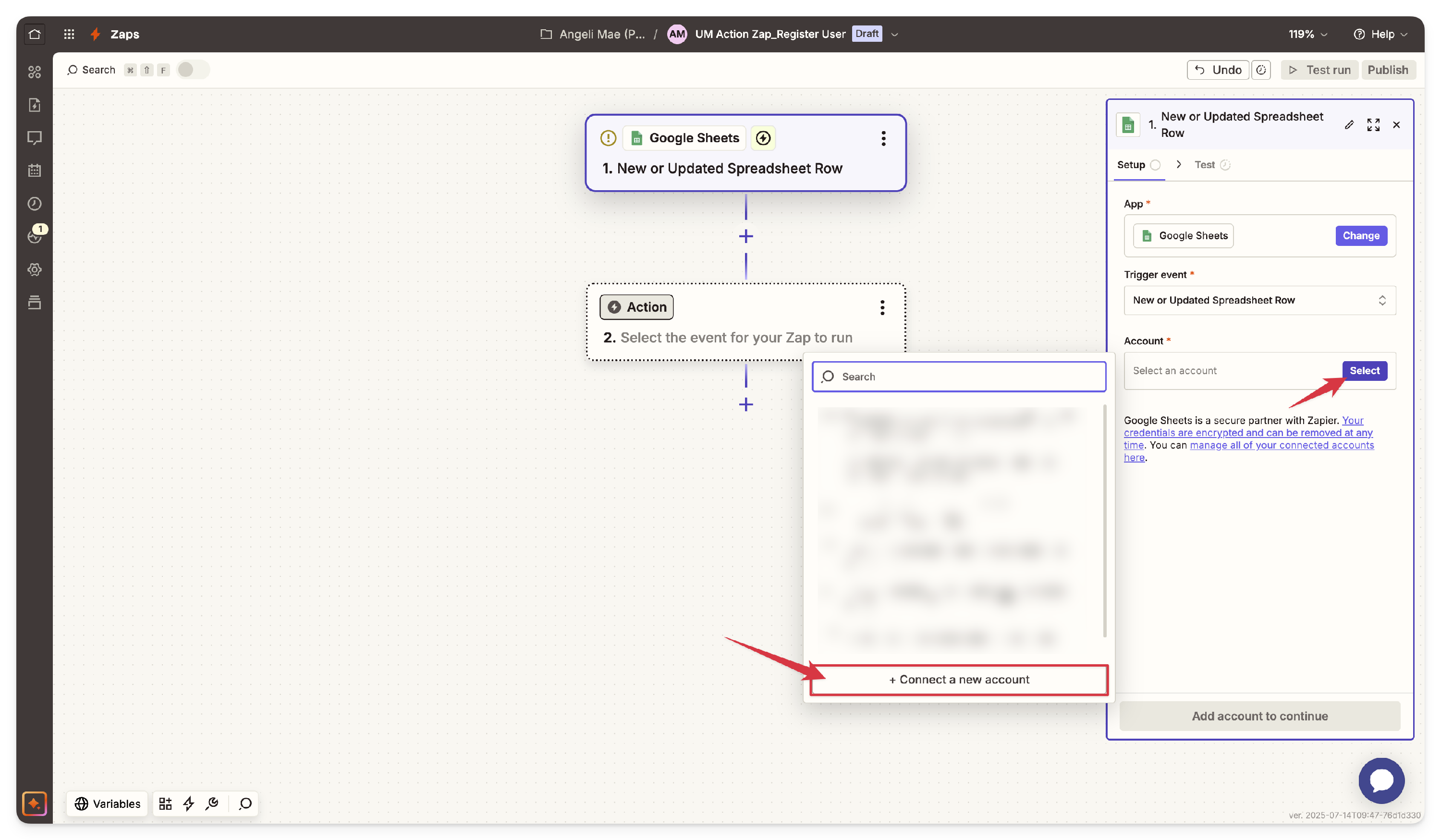Open advanced settings gear icon

pos(34,269)
